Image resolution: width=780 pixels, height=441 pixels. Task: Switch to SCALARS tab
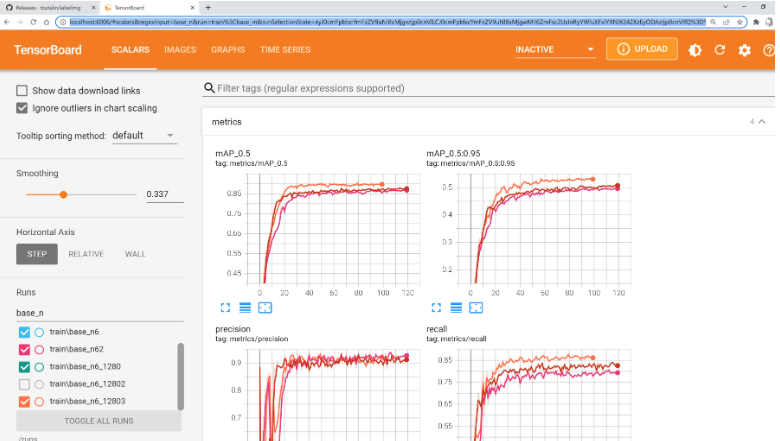(x=130, y=50)
